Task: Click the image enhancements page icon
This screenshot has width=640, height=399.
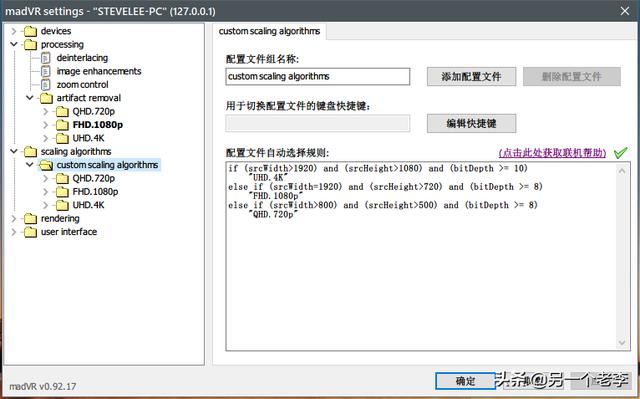Action: (46, 71)
